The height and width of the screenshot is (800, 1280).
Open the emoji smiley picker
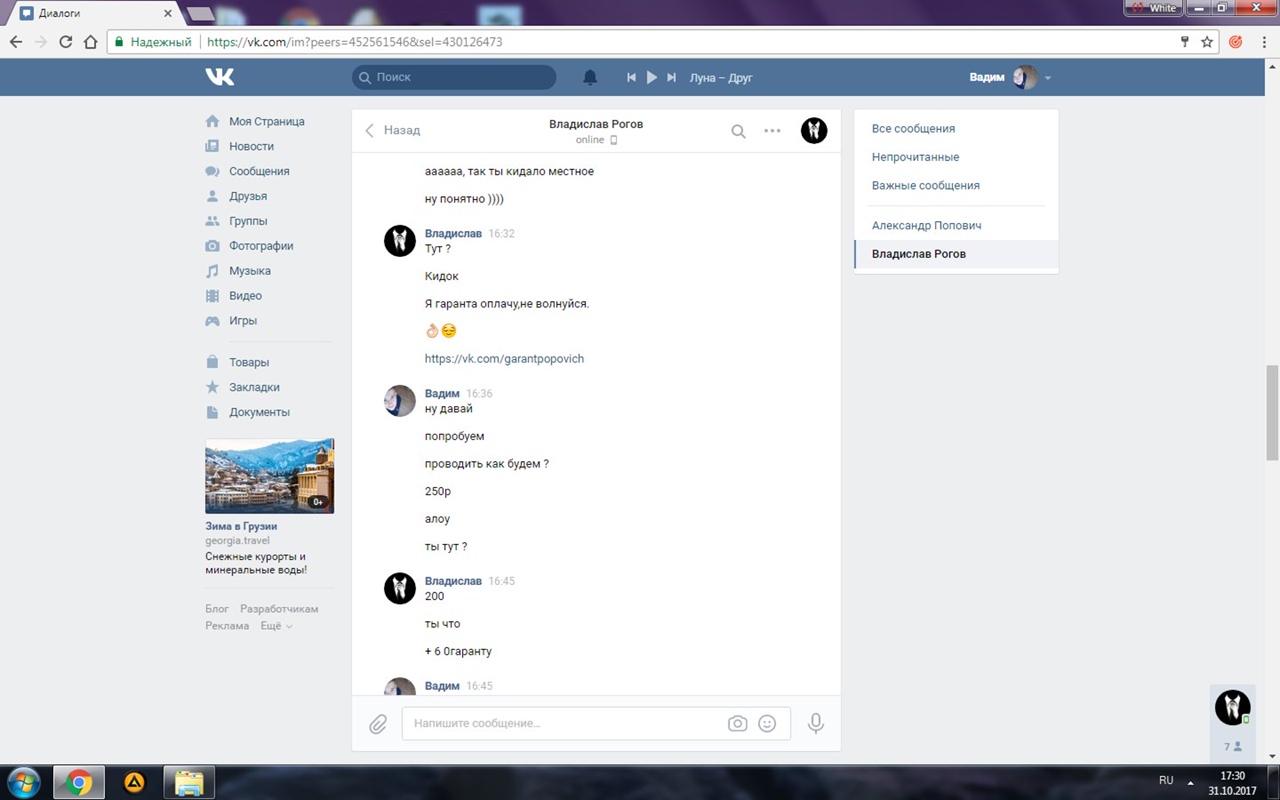click(x=767, y=724)
